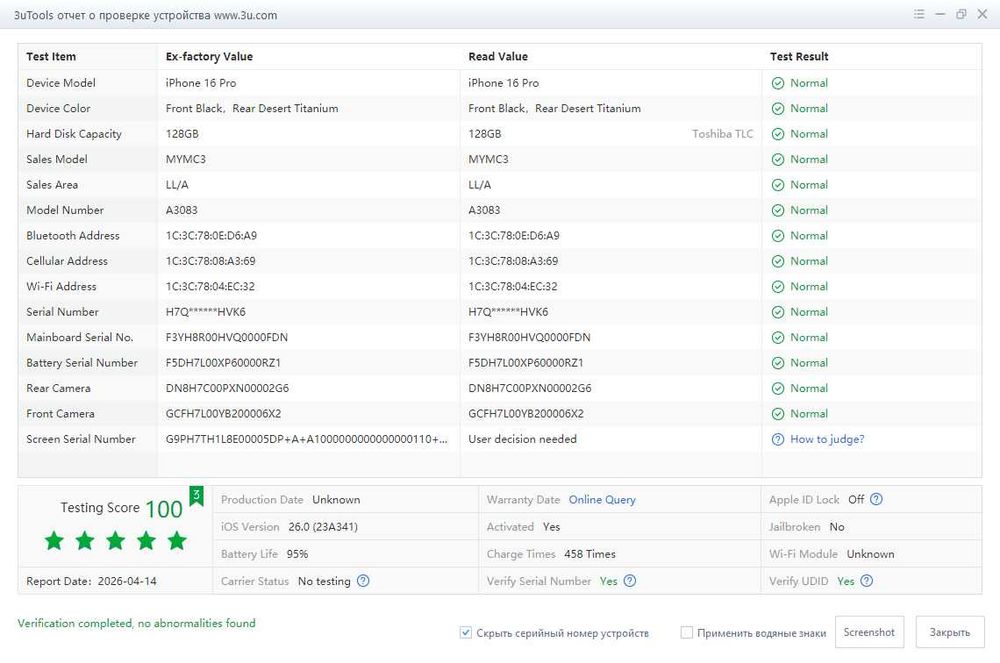Uncheck the Скрыть серийный номер устройств checkbox
The width and height of the screenshot is (1000, 663).
click(x=466, y=632)
